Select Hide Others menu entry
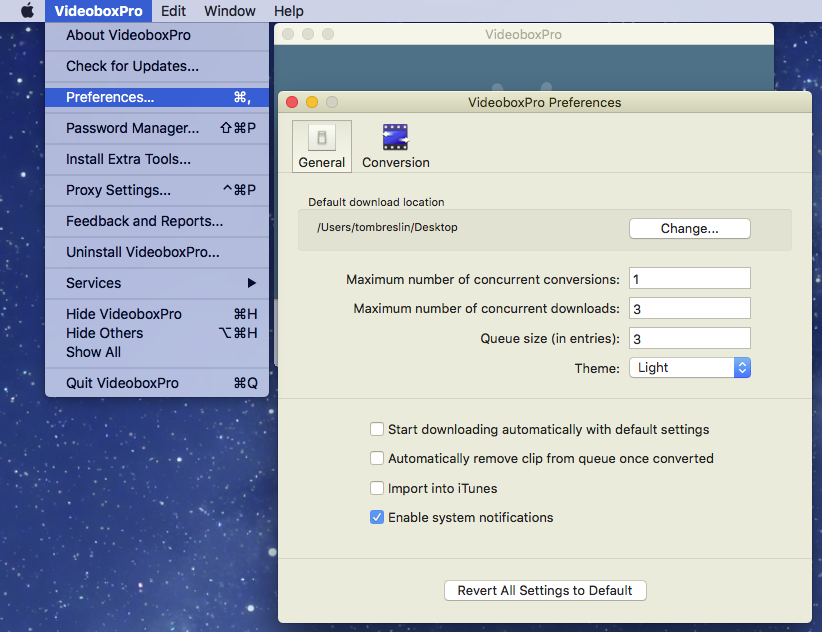Viewport: 822px width, 632px height. [x=157, y=333]
